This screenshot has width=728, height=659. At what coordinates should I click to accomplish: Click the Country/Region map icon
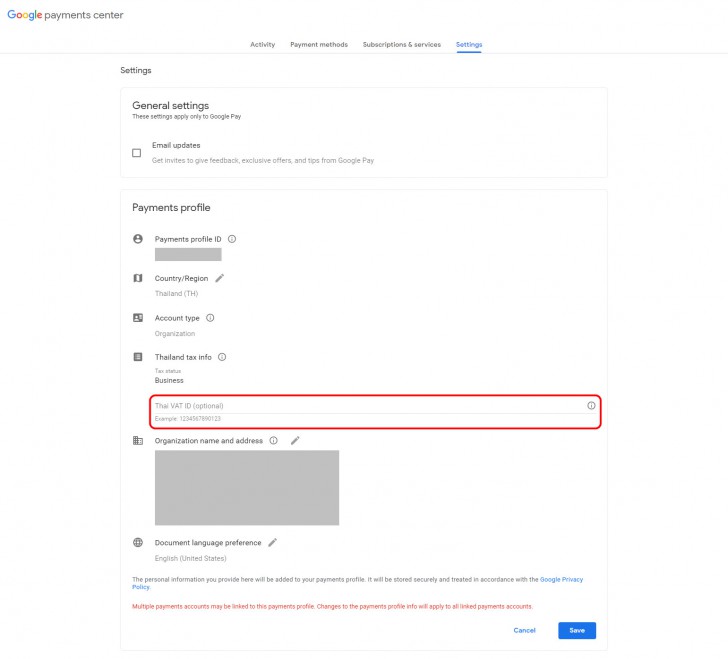point(138,278)
